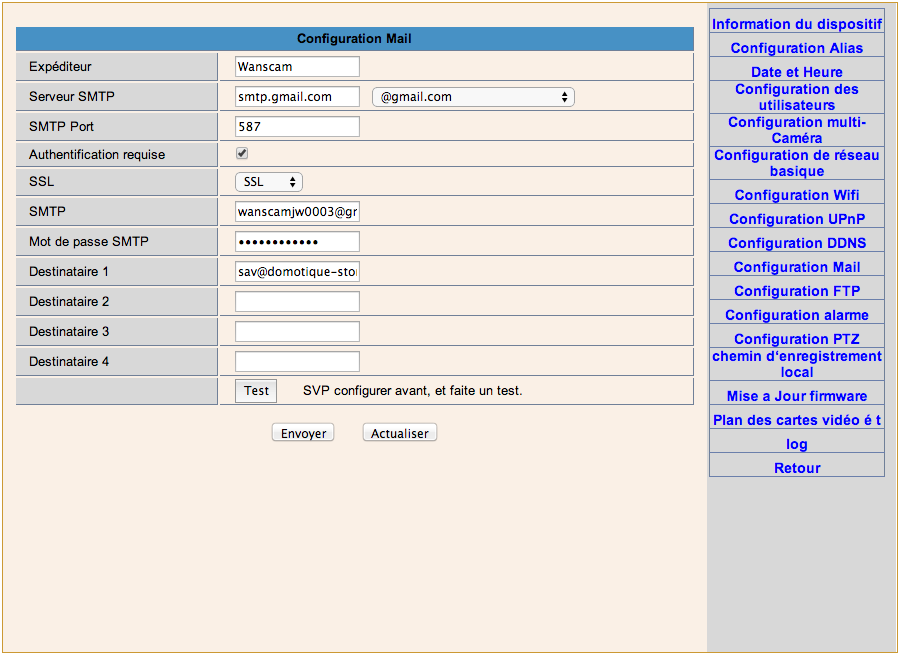Click the SMTP Port field
901x656 pixels.
[297, 127]
